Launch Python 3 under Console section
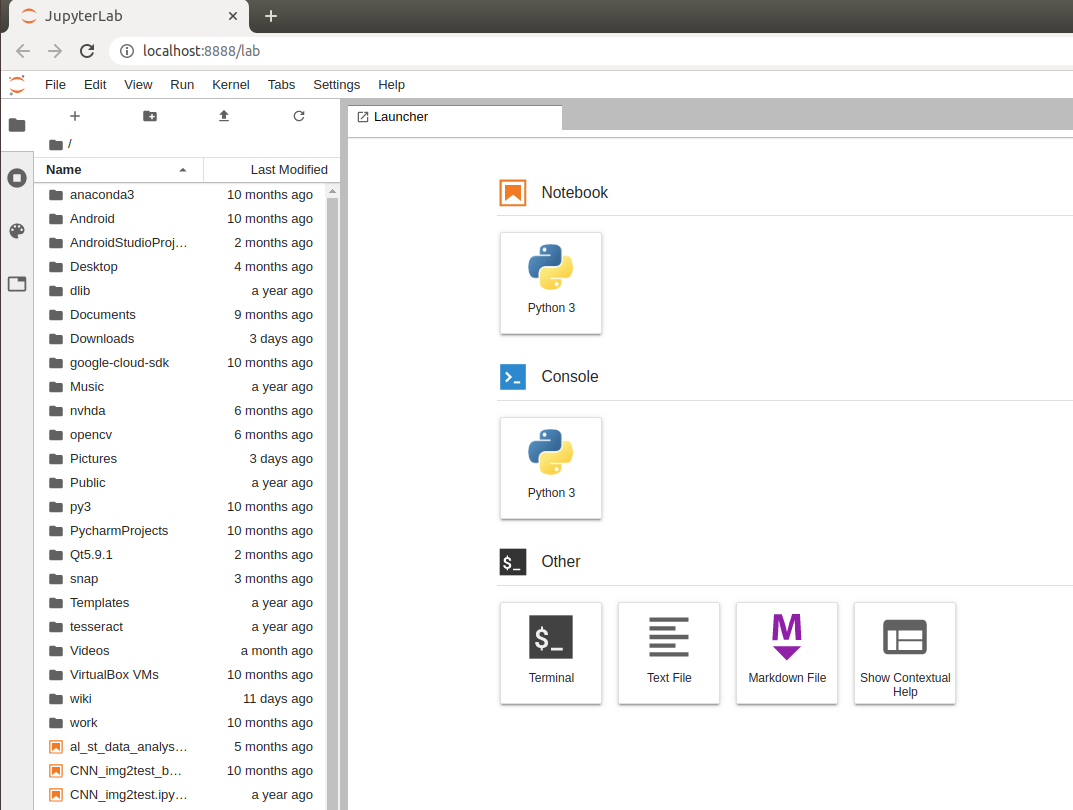Viewport: 1073px width, 810px height. (x=551, y=468)
